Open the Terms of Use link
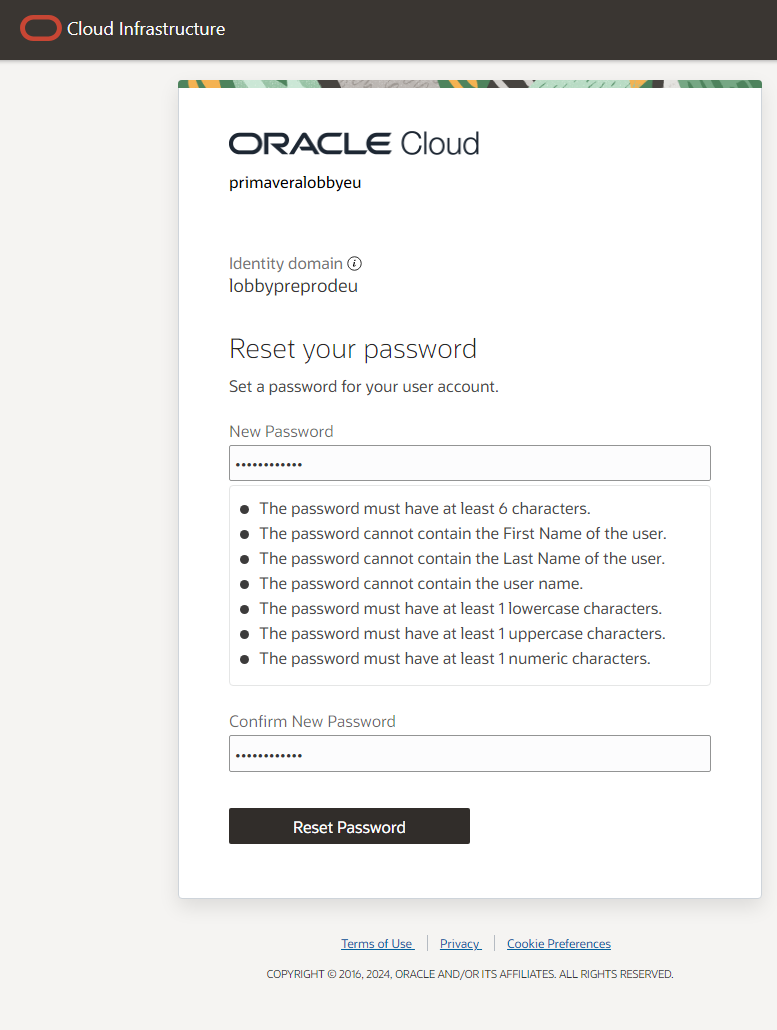Screen dimensions: 777x1030 (377, 944)
